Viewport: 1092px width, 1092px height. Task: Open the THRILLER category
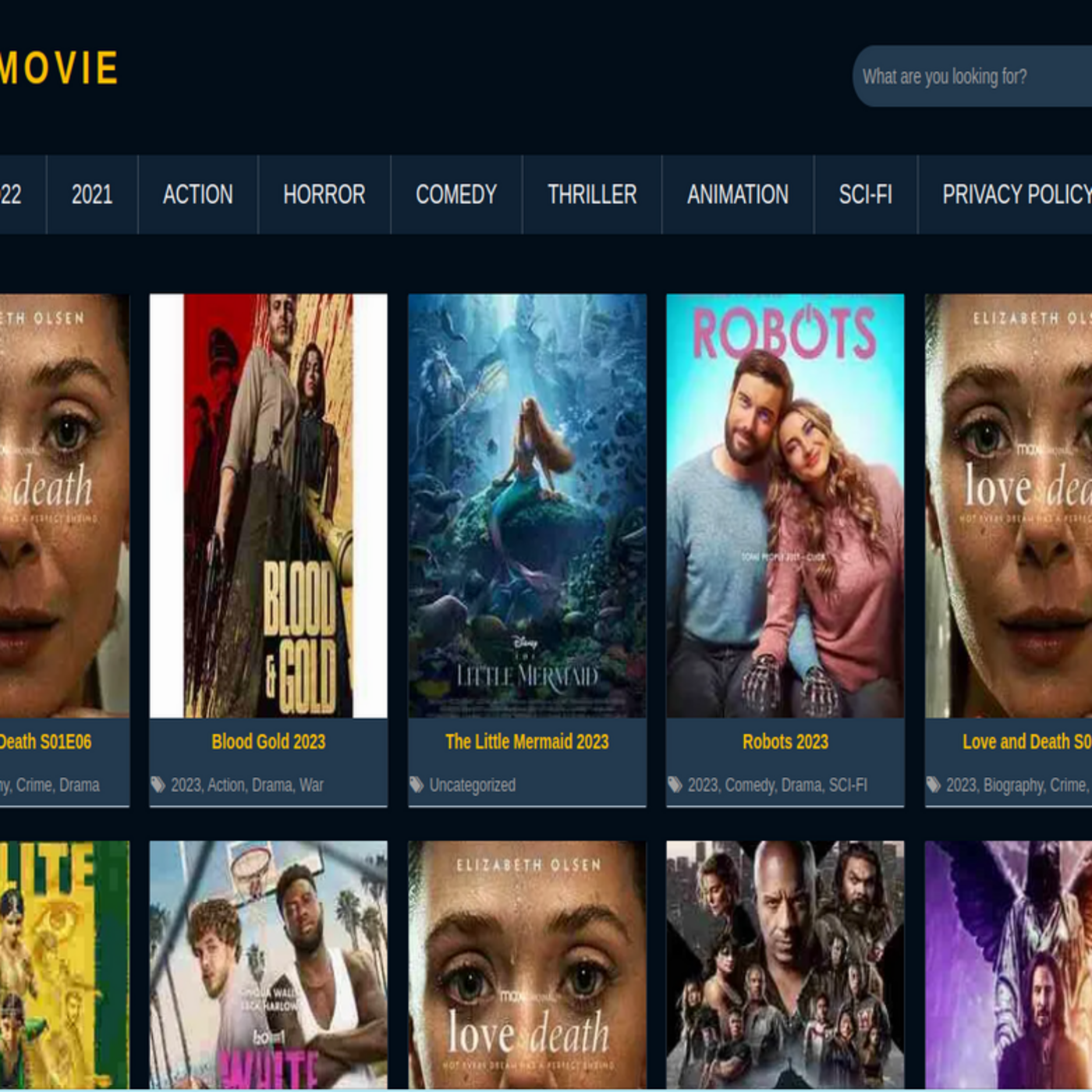pyautogui.click(x=592, y=194)
